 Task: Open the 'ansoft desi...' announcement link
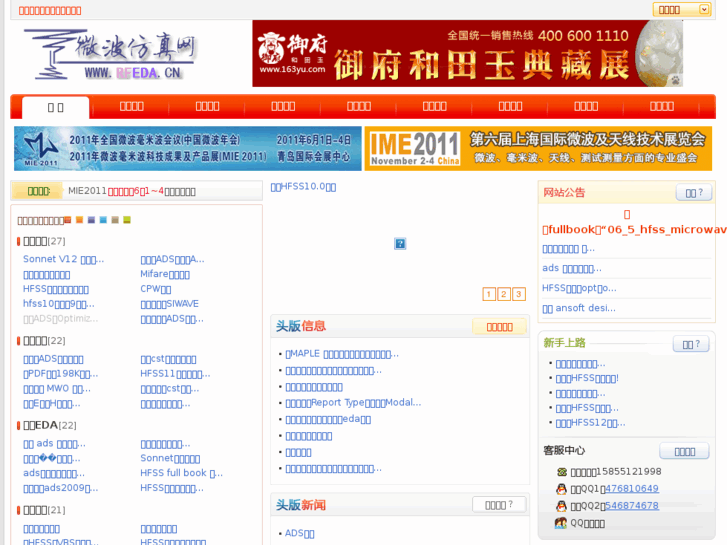pos(579,308)
